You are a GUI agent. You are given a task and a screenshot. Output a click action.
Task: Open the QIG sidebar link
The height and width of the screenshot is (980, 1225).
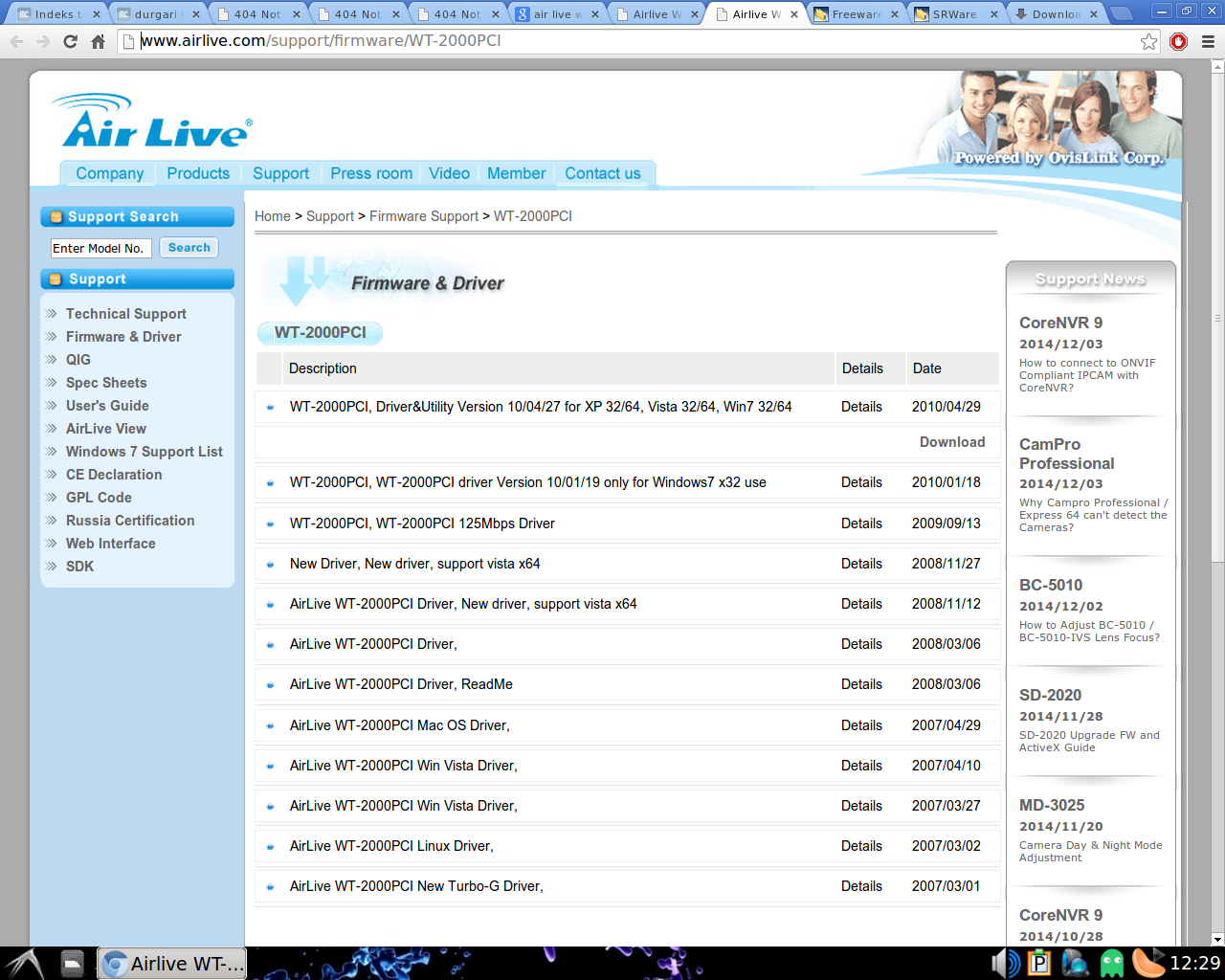(x=78, y=360)
